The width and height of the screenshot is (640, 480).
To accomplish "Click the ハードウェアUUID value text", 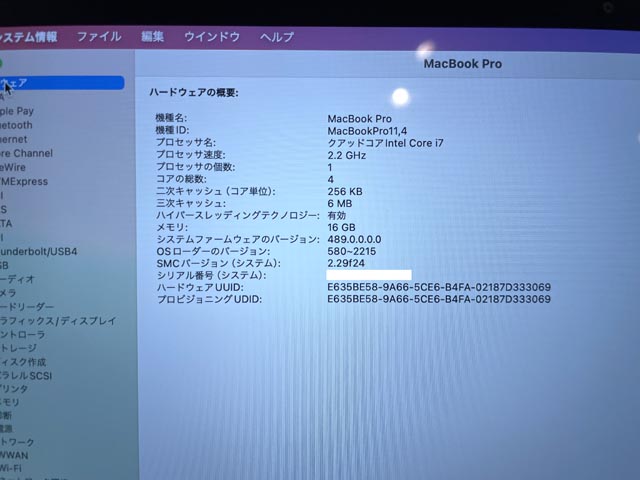I will (439, 287).
